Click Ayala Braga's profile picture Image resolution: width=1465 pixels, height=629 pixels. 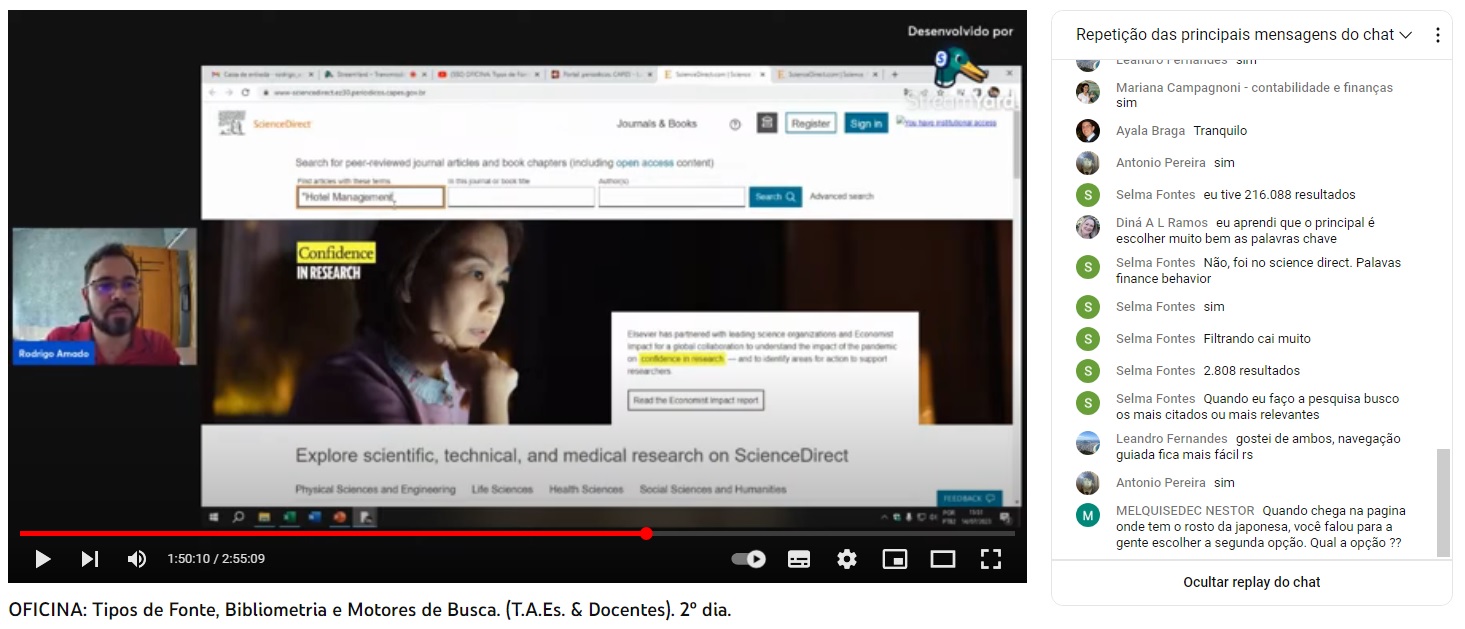coord(1088,131)
